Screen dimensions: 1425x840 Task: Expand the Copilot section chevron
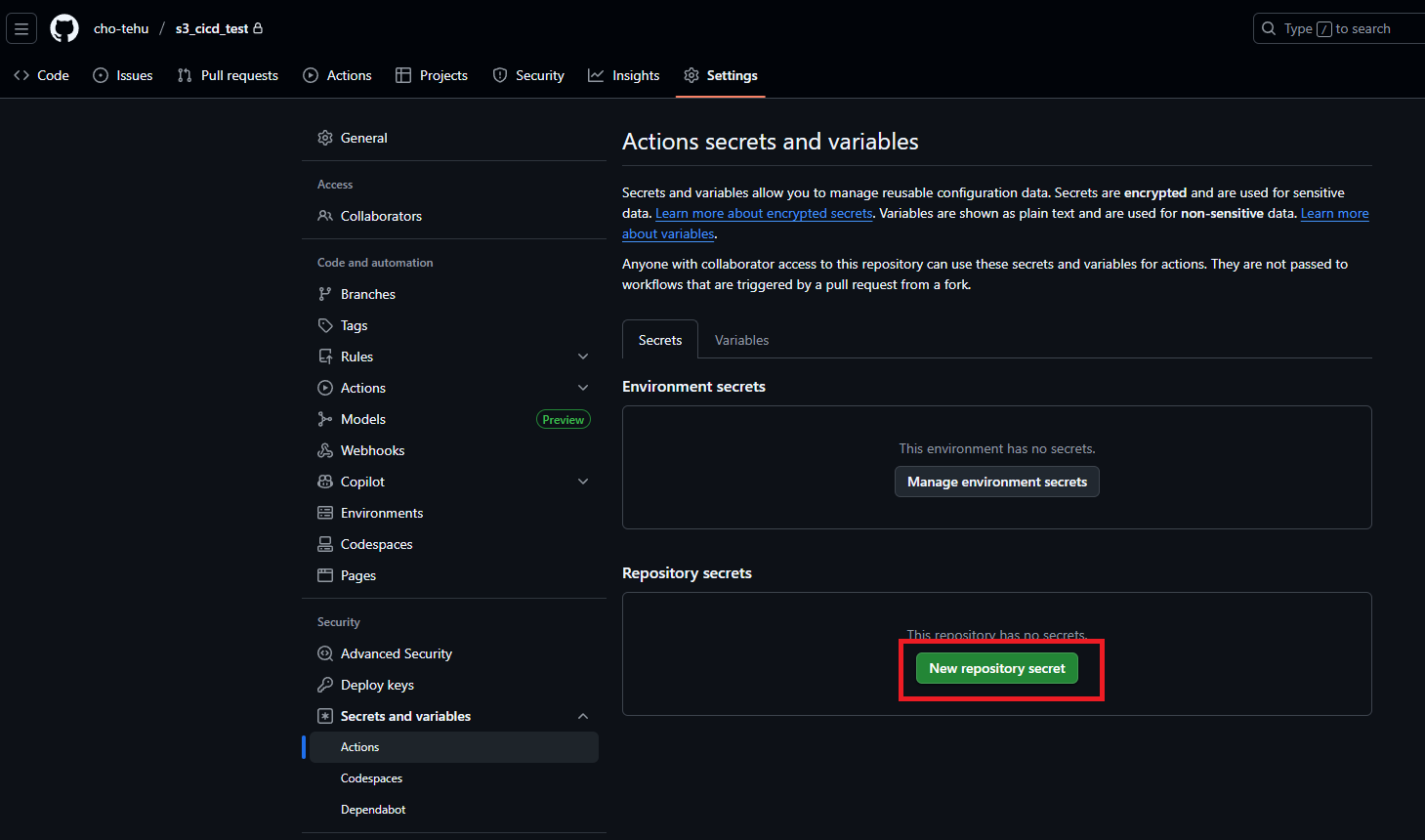[583, 482]
